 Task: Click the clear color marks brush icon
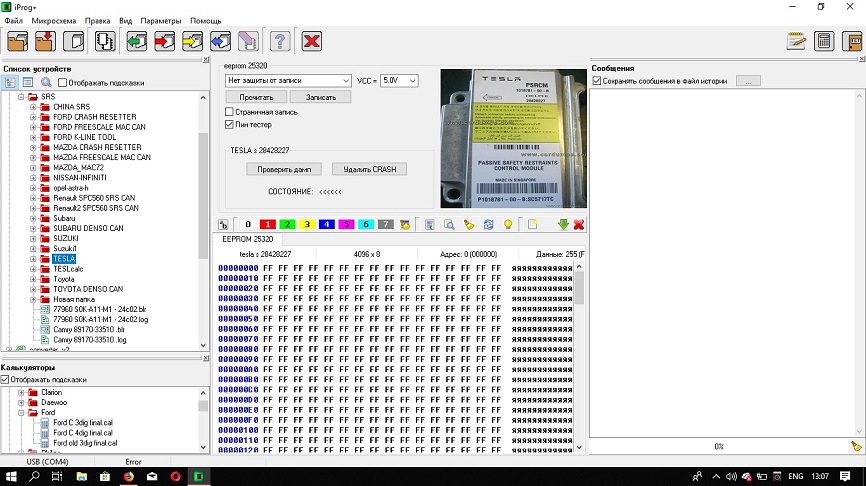click(405, 224)
